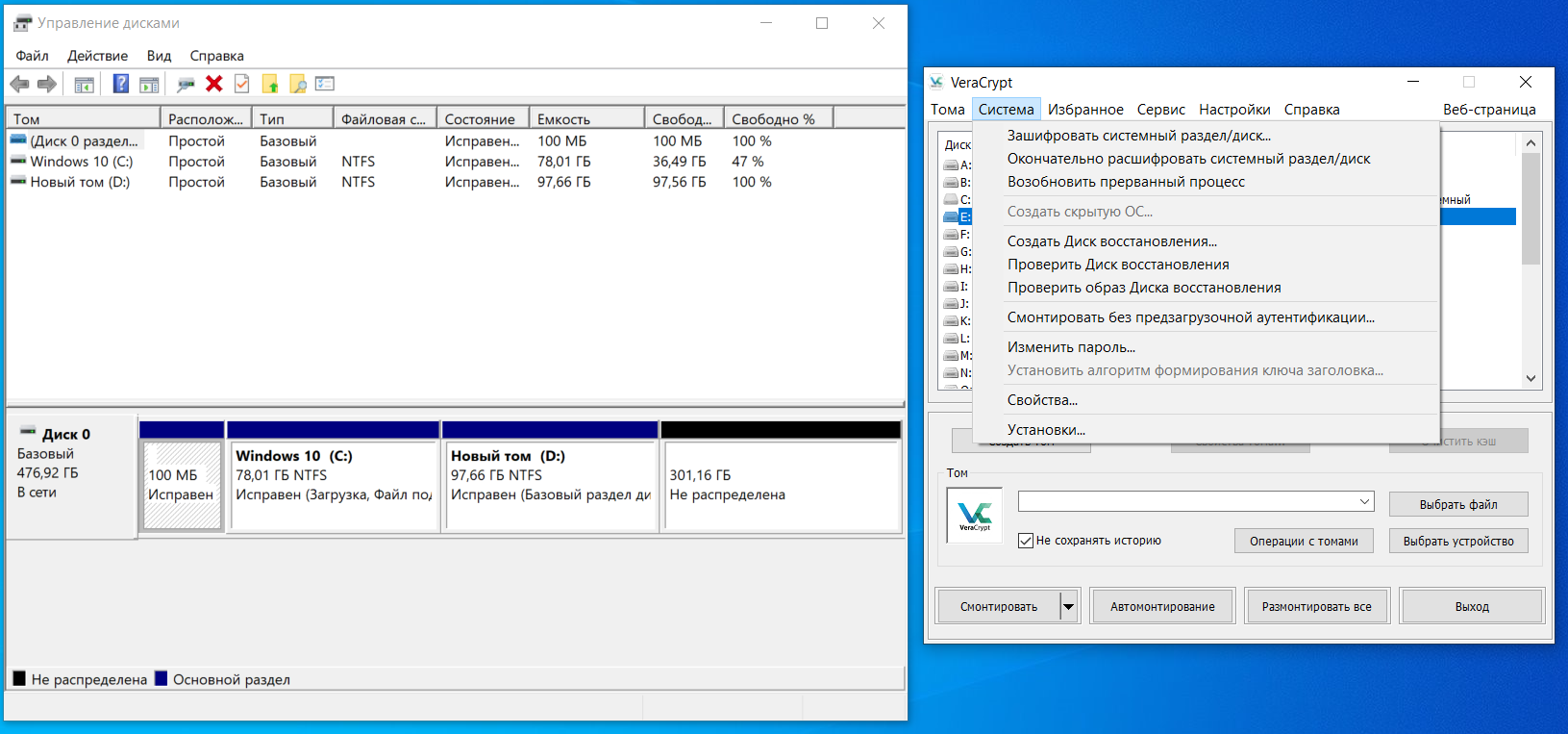Click the folder with green up-arrow icon
Image resolution: width=1568 pixels, height=734 pixels.
pos(270,85)
